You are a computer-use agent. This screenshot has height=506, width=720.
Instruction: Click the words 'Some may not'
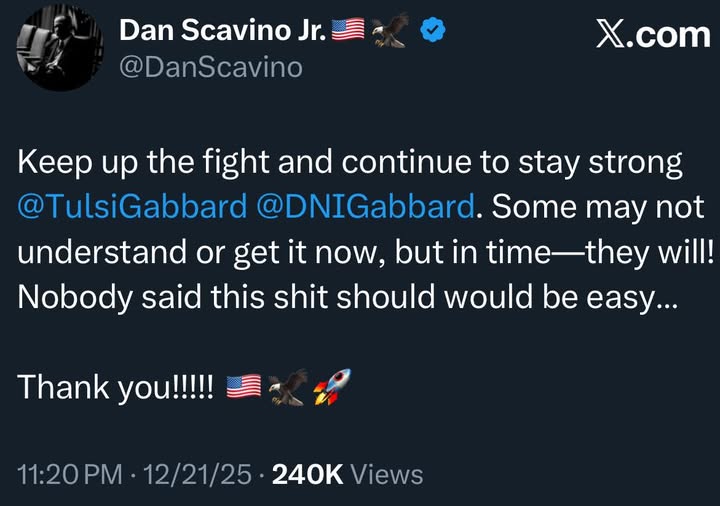pos(598,207)
